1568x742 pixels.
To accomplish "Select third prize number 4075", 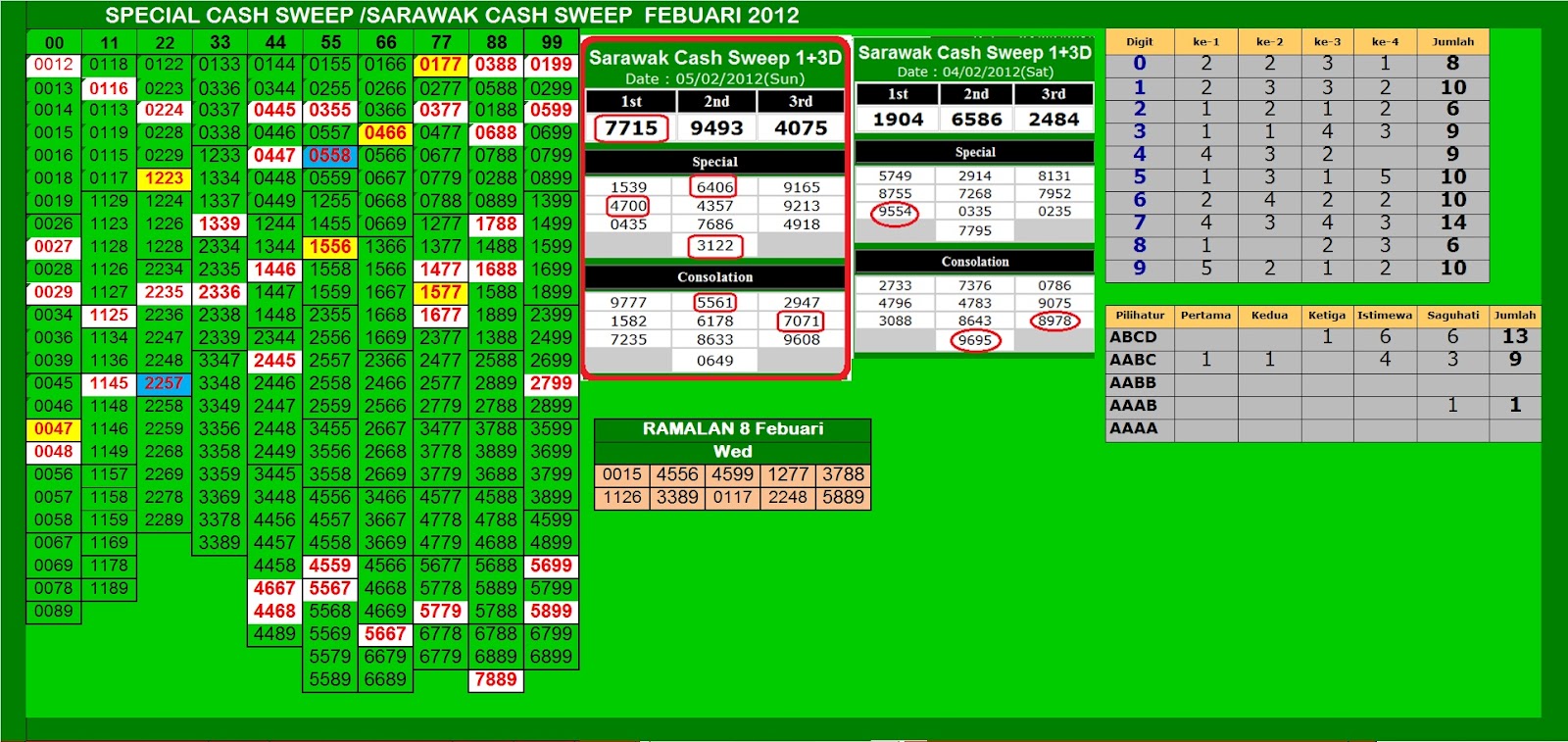I will [801, 128].
